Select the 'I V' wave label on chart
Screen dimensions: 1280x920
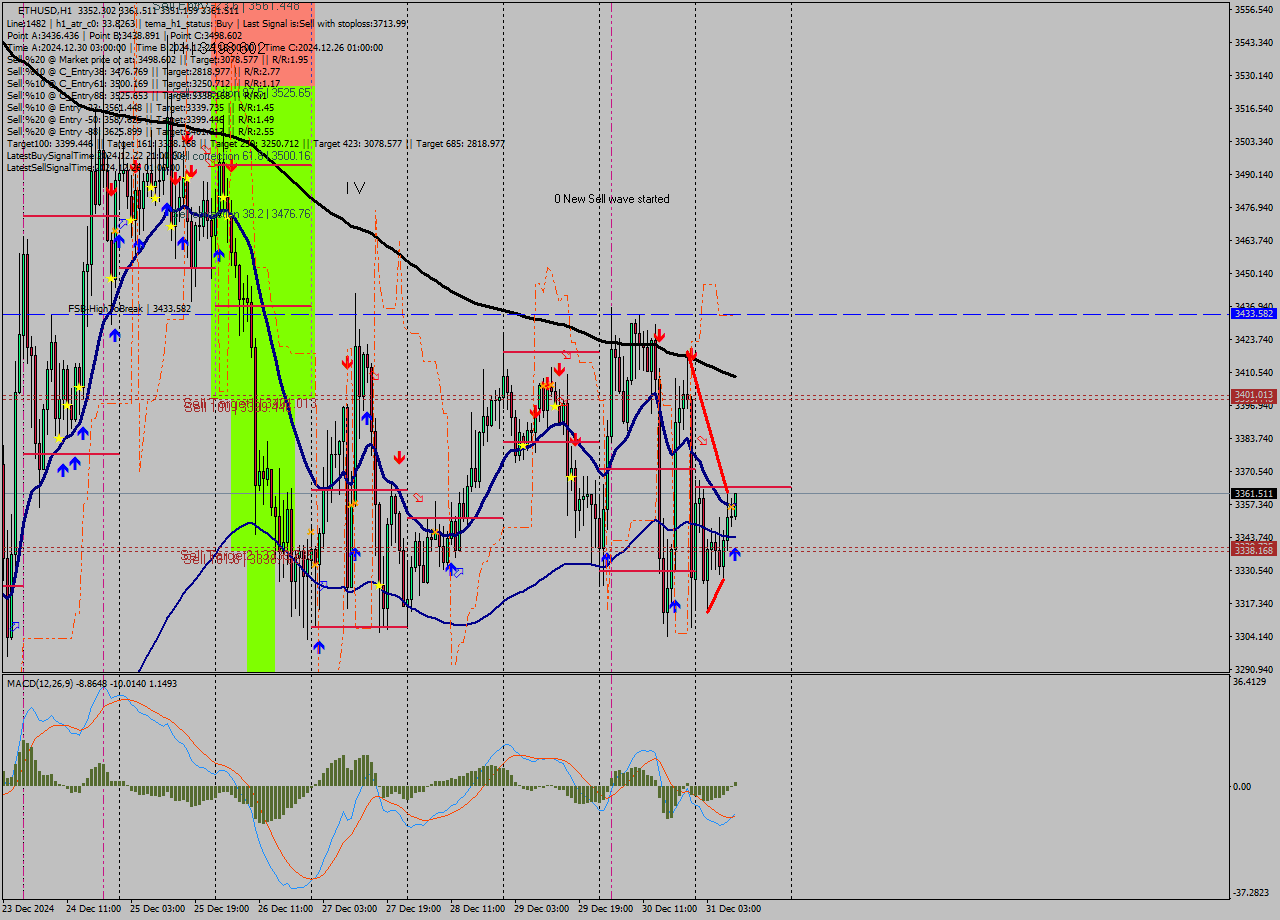point(355,188)
